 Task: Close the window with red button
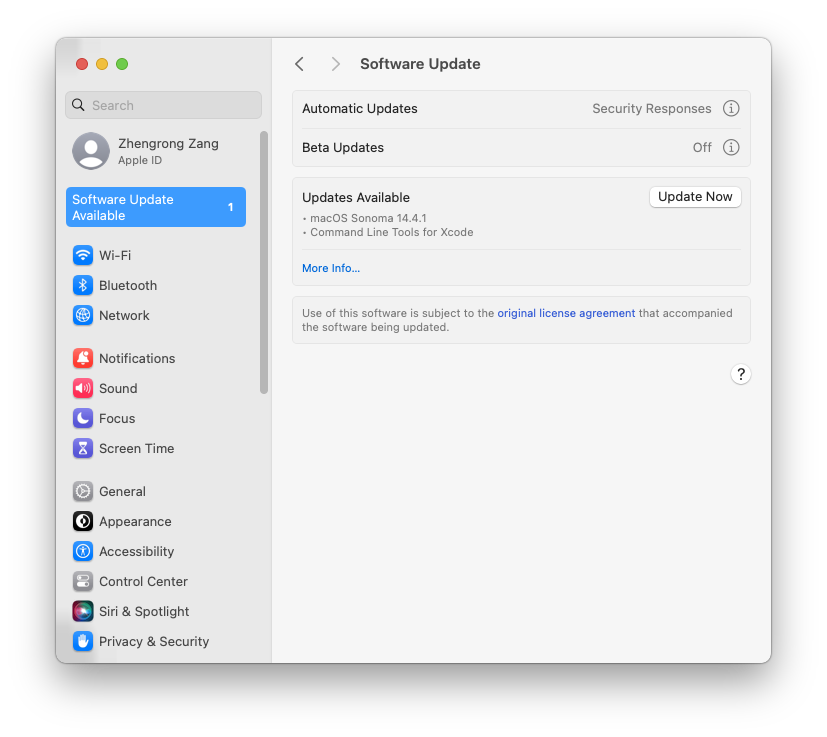click(x=82, y=64)
